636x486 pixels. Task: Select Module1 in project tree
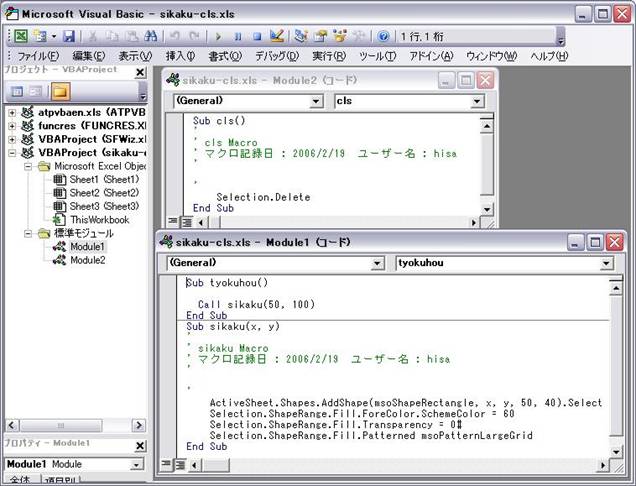click(87, 247)
